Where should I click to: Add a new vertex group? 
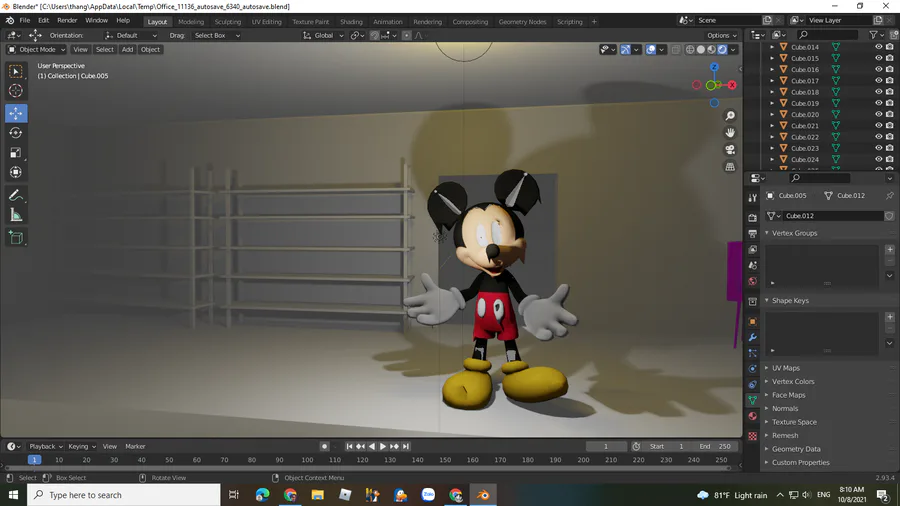(890, 250)
